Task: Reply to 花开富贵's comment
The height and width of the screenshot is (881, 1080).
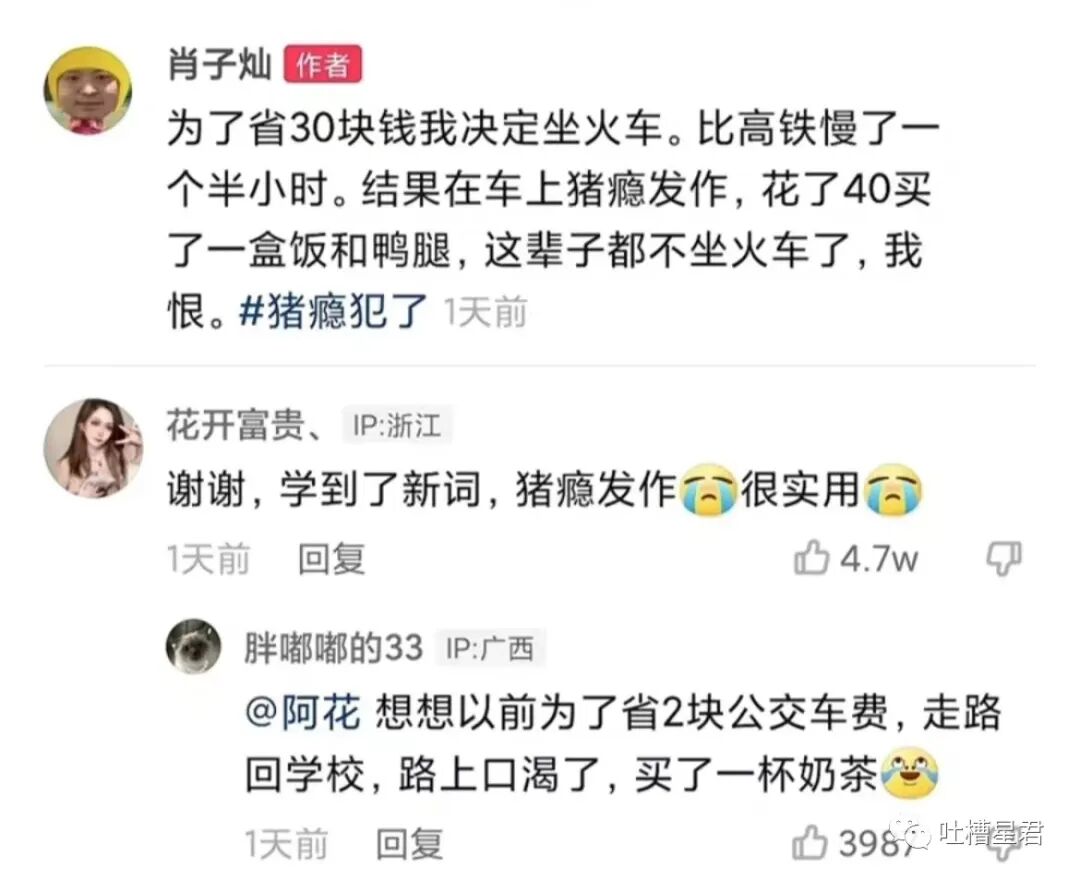Action: (331, 558)
